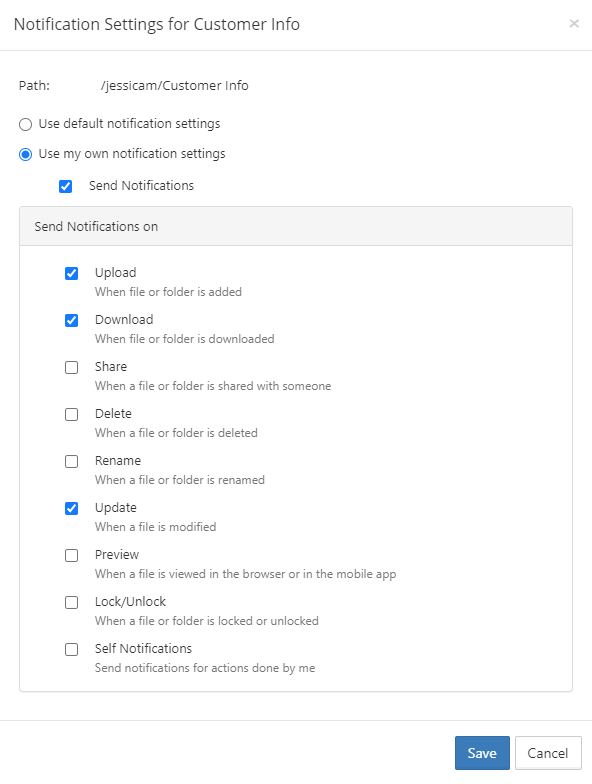This screenshot has height=784, width=592.
Task: Save the notification settings
Action: [482, 752]
